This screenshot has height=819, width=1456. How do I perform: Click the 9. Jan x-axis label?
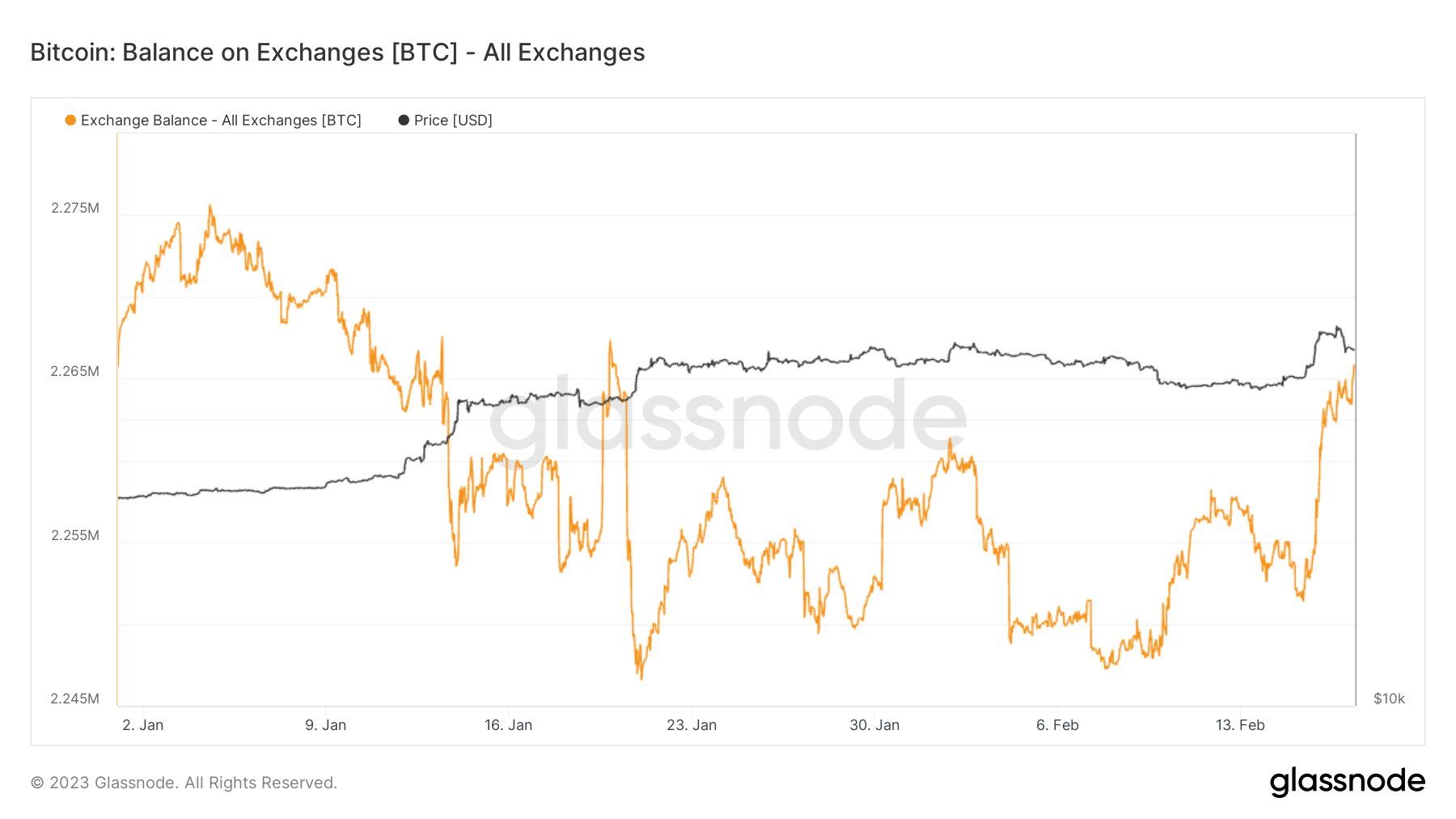325,725
